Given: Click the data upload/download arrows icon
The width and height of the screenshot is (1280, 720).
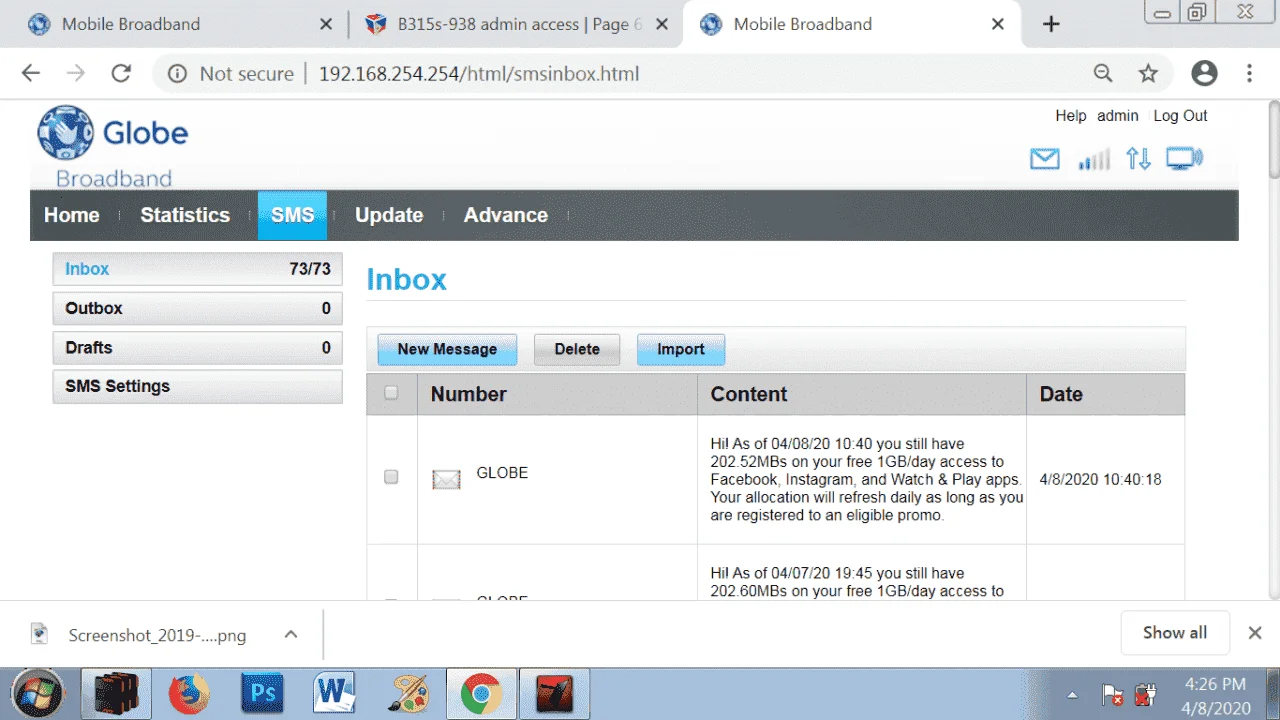Looking at the screenshot, I should coord(1138,159).
